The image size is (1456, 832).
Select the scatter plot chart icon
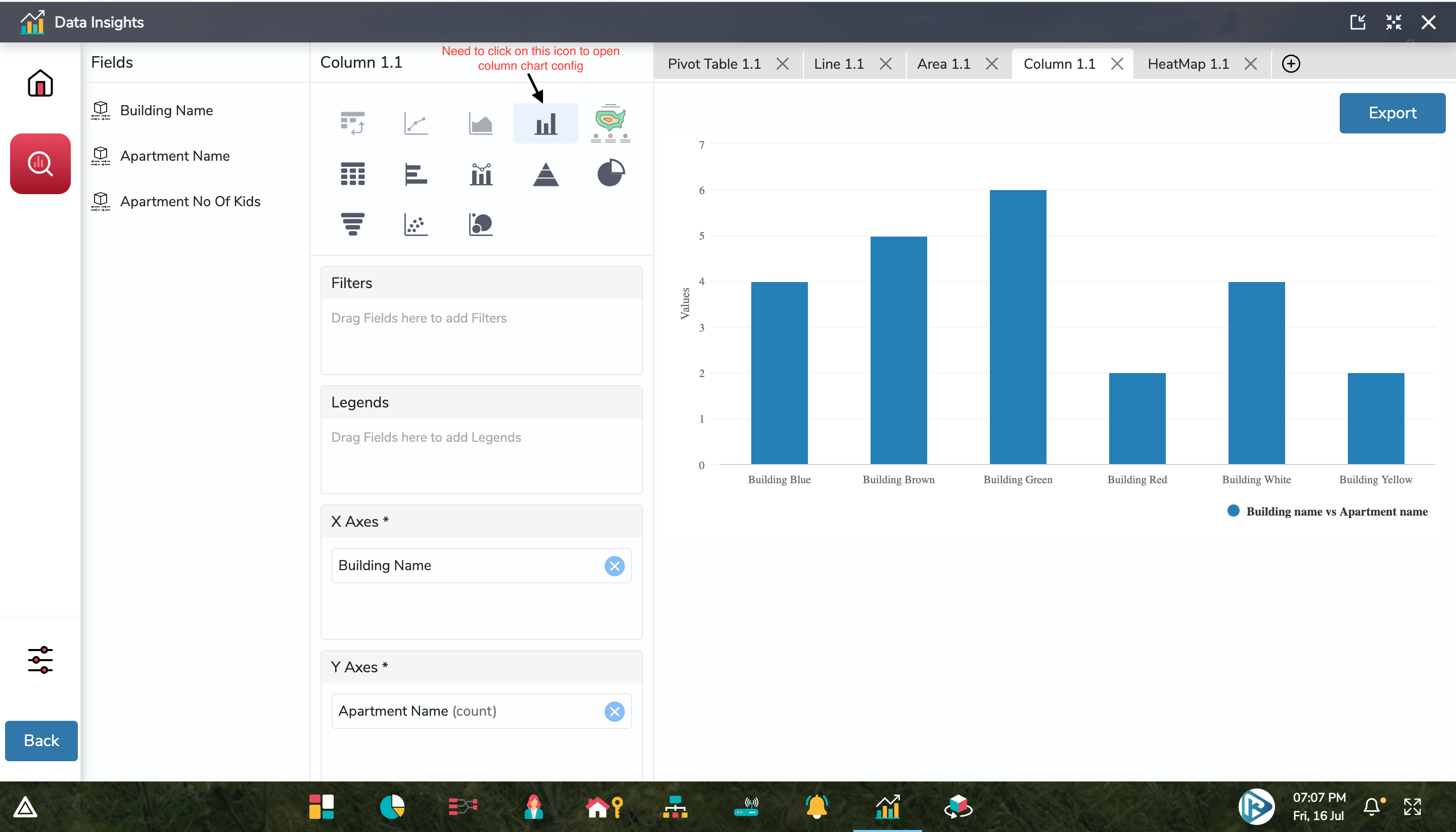point(416,224)
